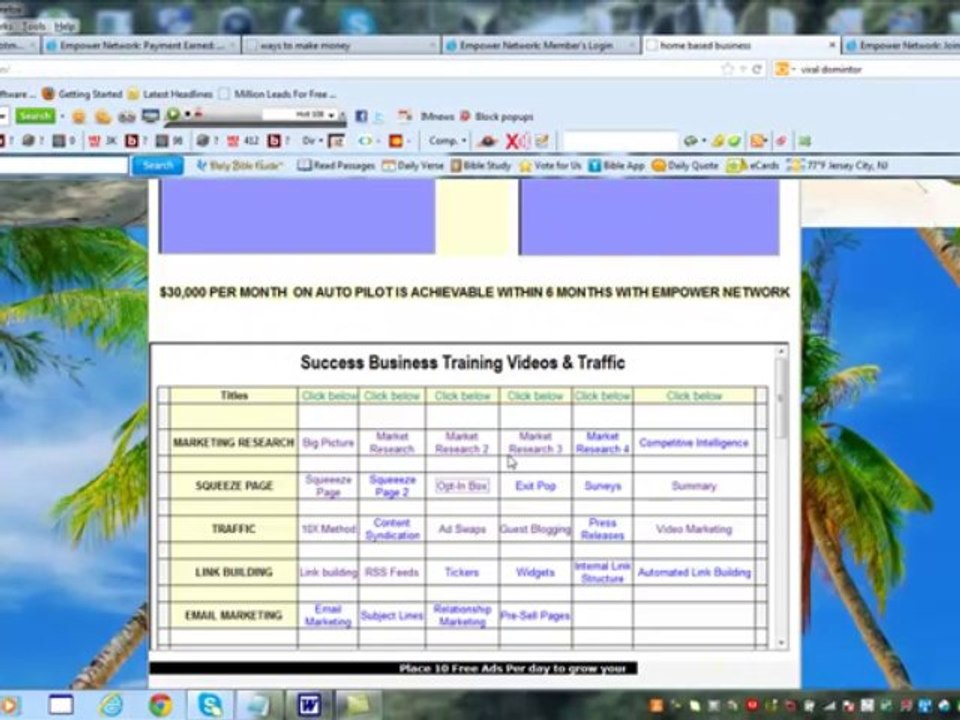Open Million Leads For Free bookmark

277,94
